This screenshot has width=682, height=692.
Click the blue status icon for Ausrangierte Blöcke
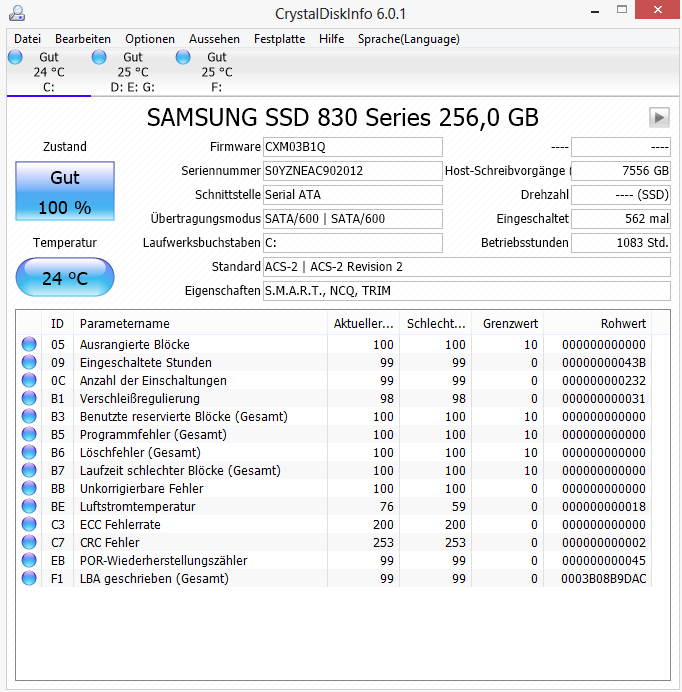(x=29, y=344)
